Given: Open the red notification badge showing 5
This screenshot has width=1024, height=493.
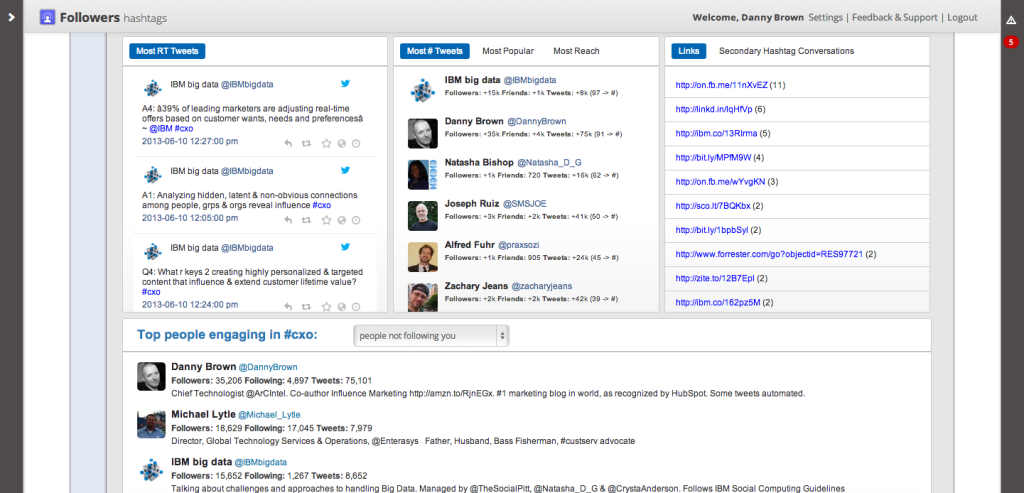Looking at the screenshot, I should [1011, 42].
